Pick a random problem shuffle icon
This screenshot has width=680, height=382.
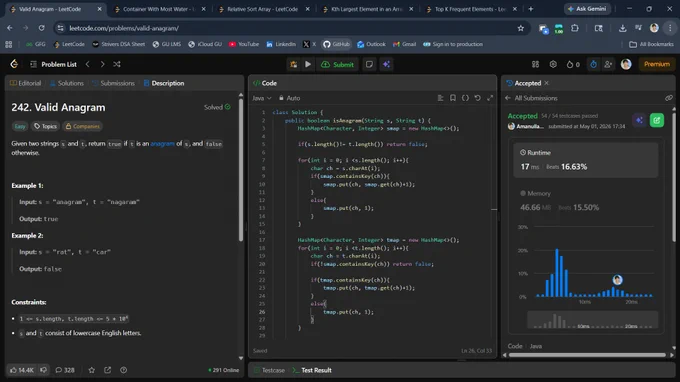[x=117, y=64]
